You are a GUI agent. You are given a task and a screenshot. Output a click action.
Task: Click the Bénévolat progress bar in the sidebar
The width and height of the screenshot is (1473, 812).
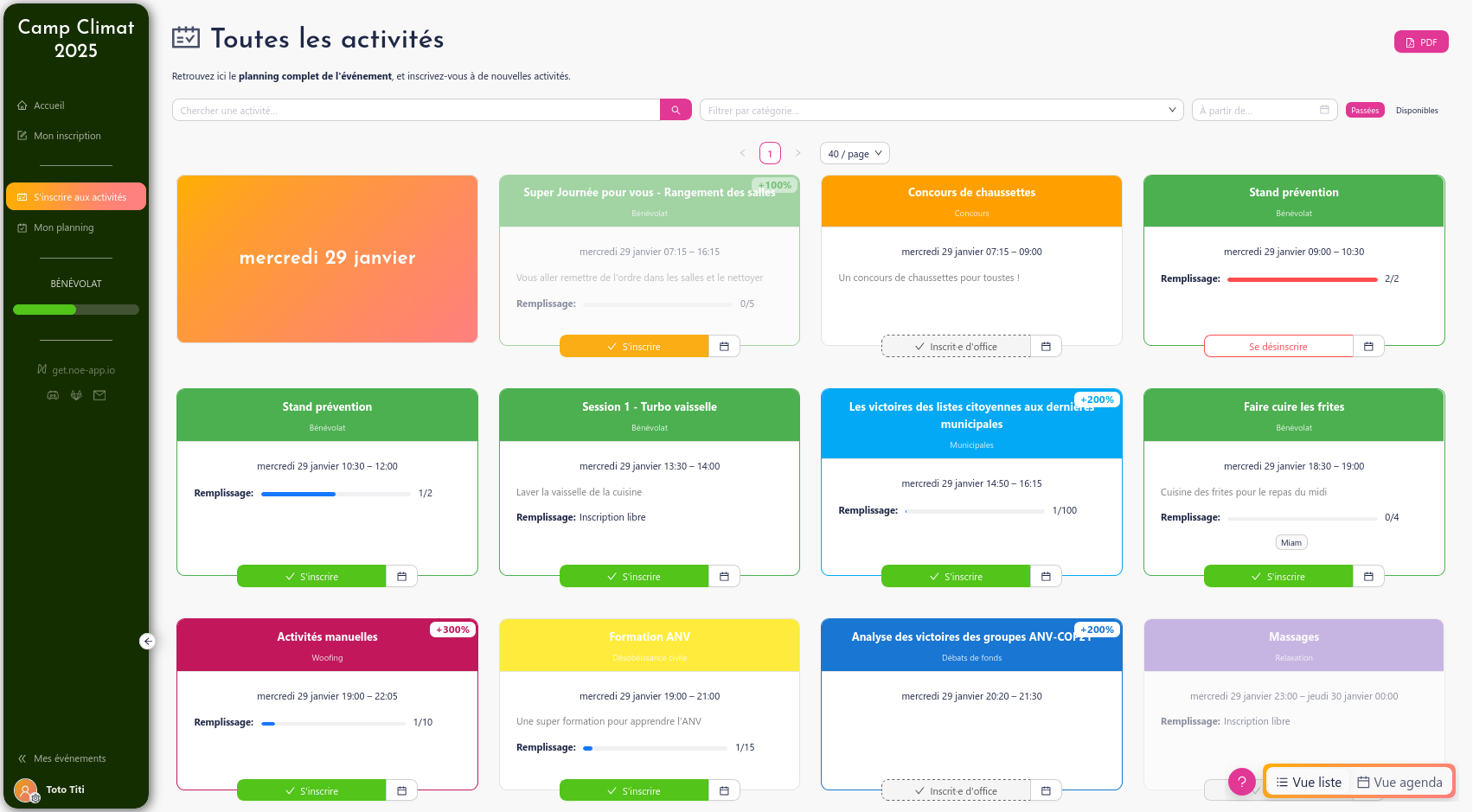click(x=75, y=309)
